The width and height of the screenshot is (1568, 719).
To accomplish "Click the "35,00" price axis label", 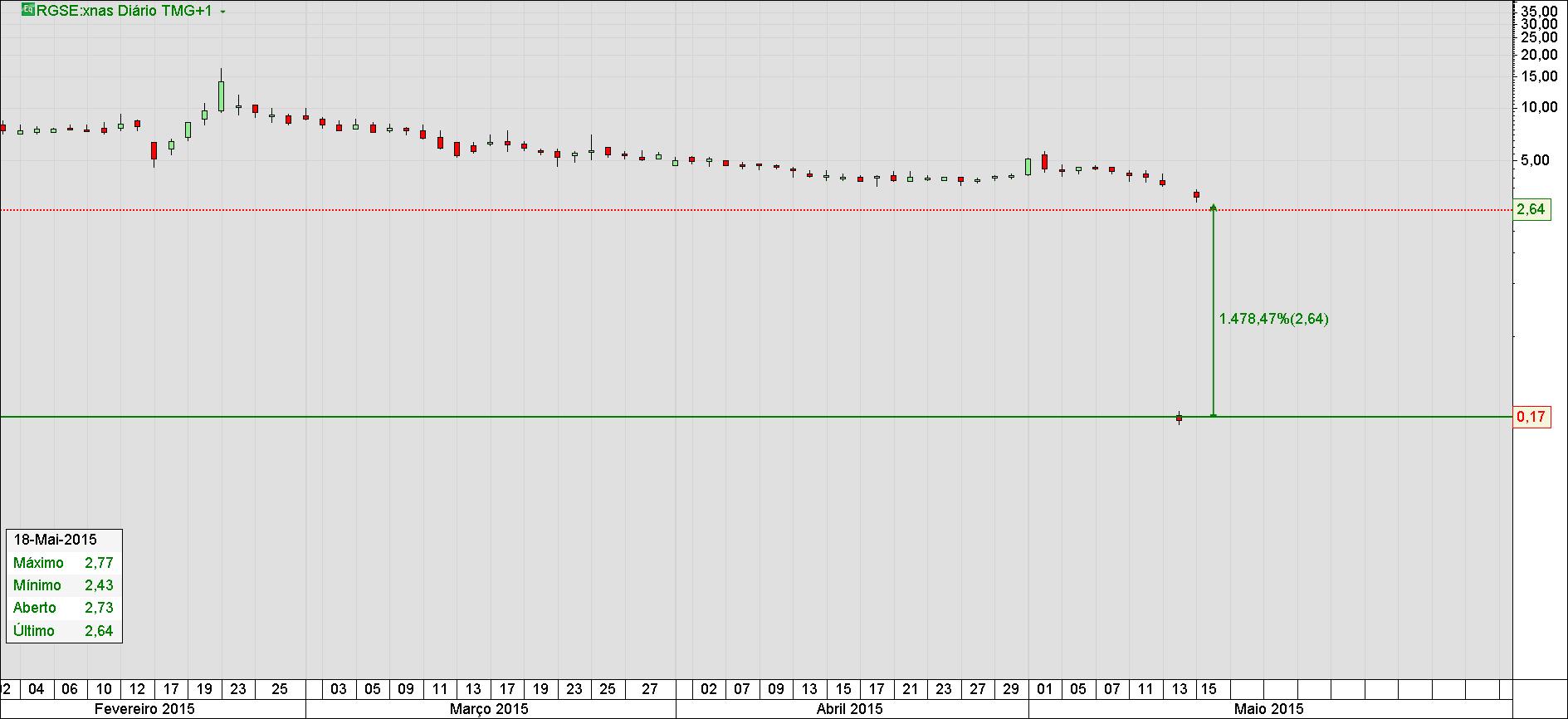I will pyautogui.click(x=1540, y=12).
